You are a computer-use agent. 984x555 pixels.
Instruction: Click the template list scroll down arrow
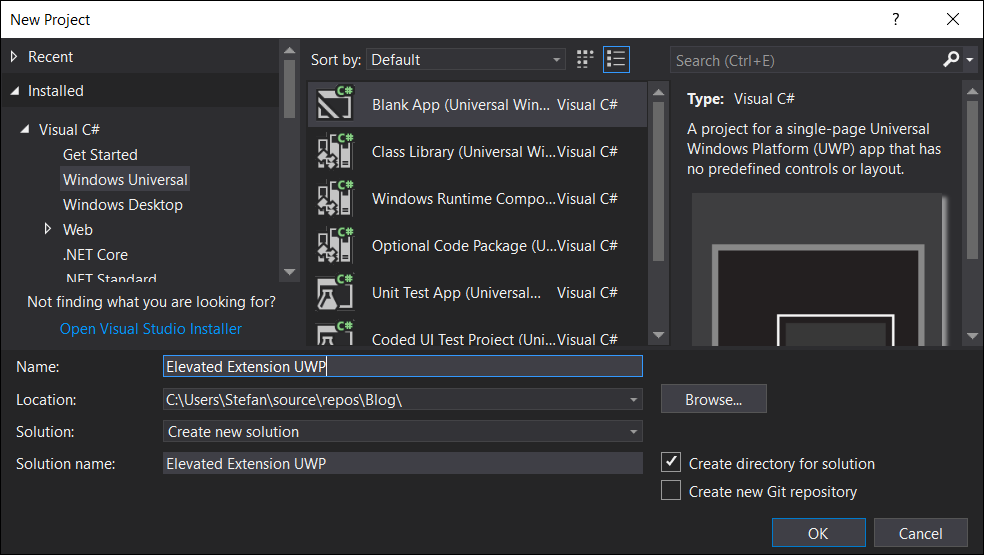[658, 335]
